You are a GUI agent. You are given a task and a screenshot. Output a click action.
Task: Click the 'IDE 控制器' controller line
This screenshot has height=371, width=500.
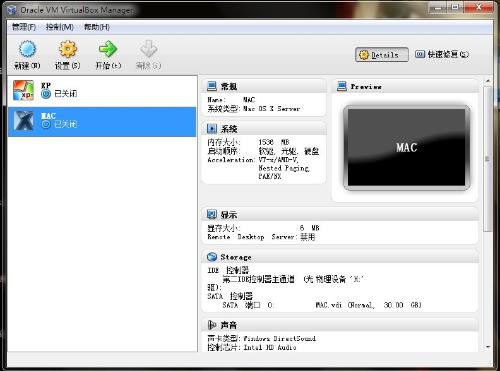228,270
